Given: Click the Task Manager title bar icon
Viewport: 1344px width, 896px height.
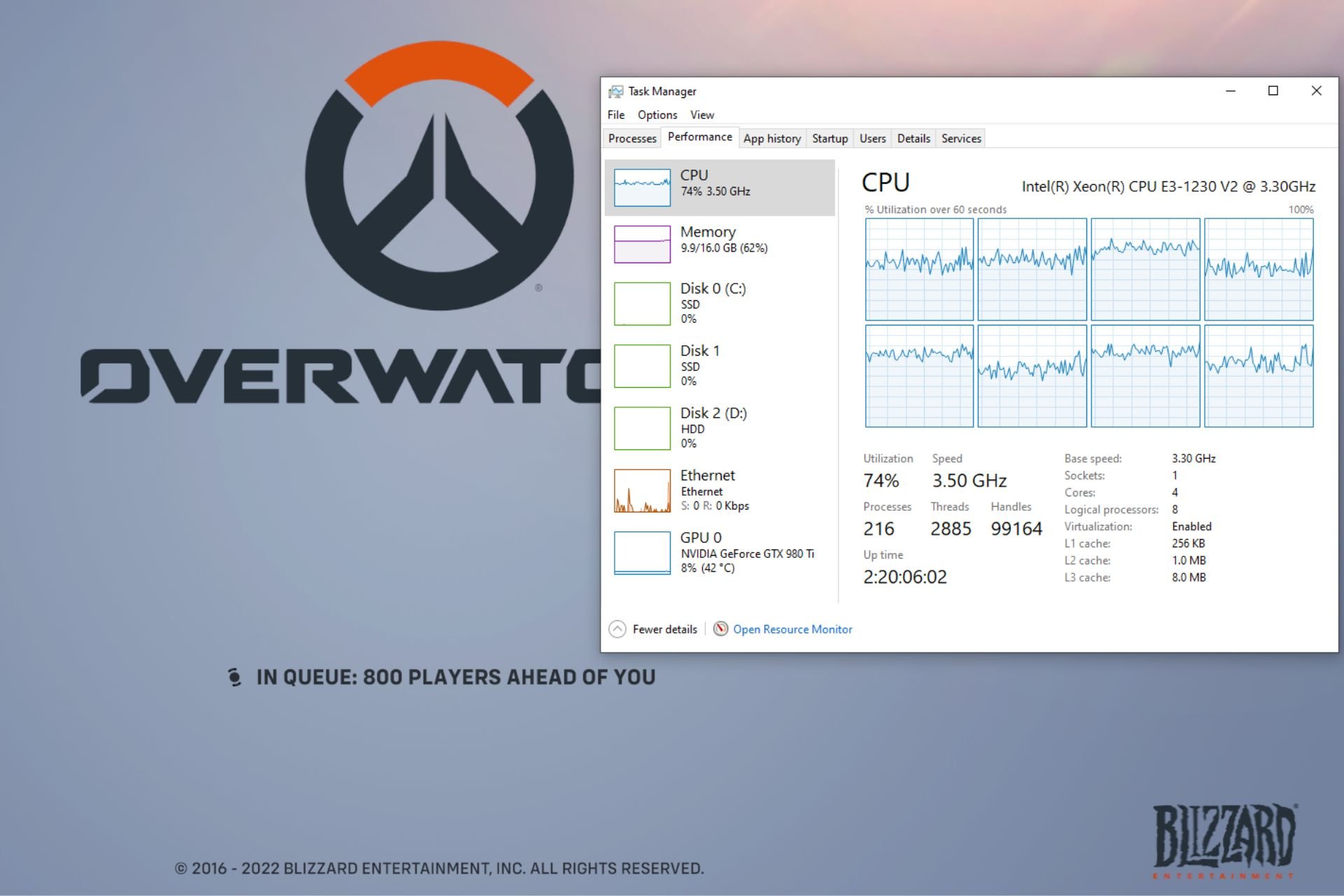Looking at the screenshot, I should click(x=615, y=92).
